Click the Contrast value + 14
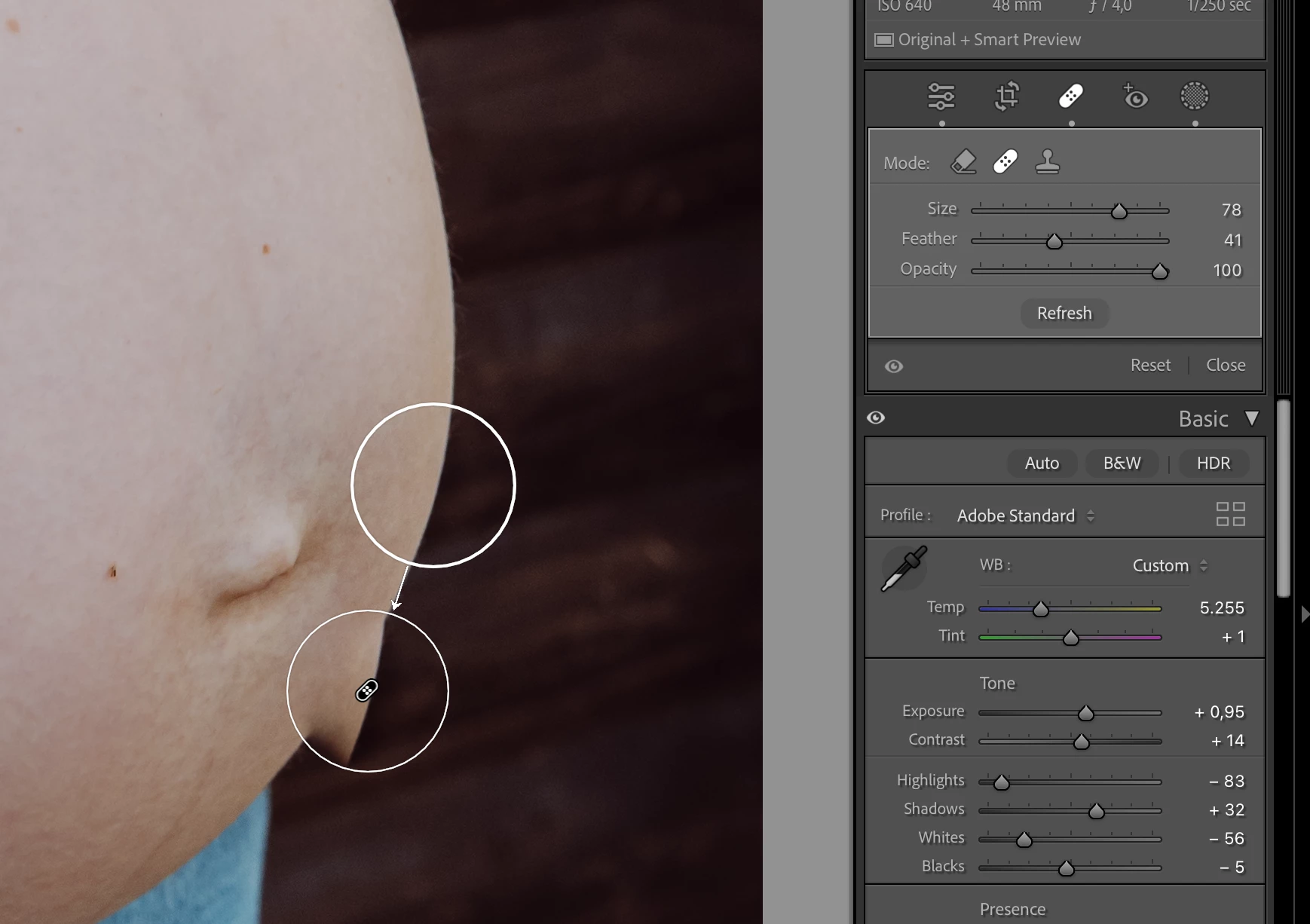 tap(1227, 741)
